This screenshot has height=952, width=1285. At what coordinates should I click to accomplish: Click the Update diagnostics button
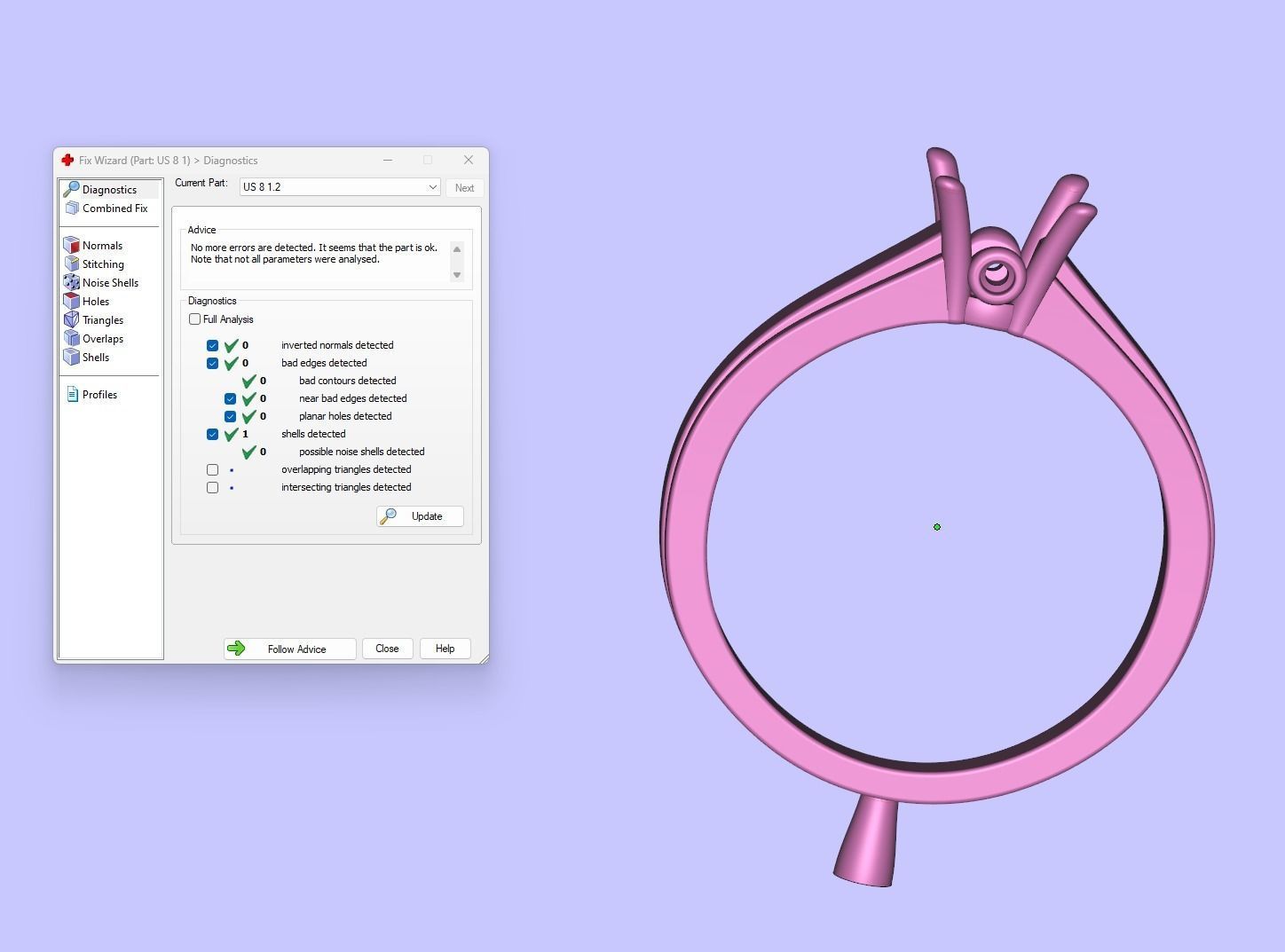point(420,516)
